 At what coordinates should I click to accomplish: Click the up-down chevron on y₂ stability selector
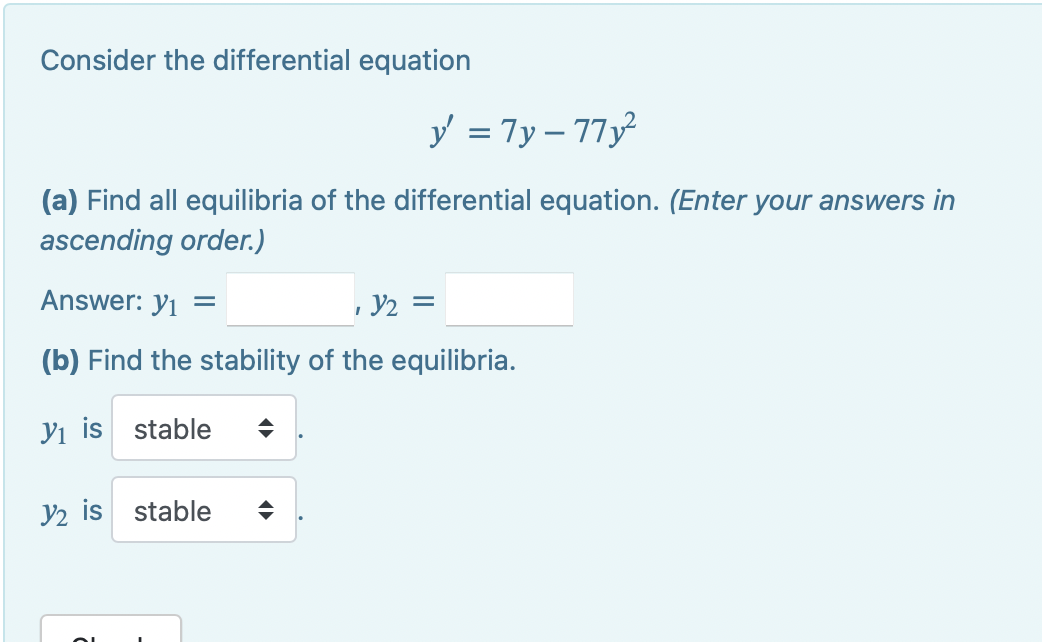click(x=266, y=510)
